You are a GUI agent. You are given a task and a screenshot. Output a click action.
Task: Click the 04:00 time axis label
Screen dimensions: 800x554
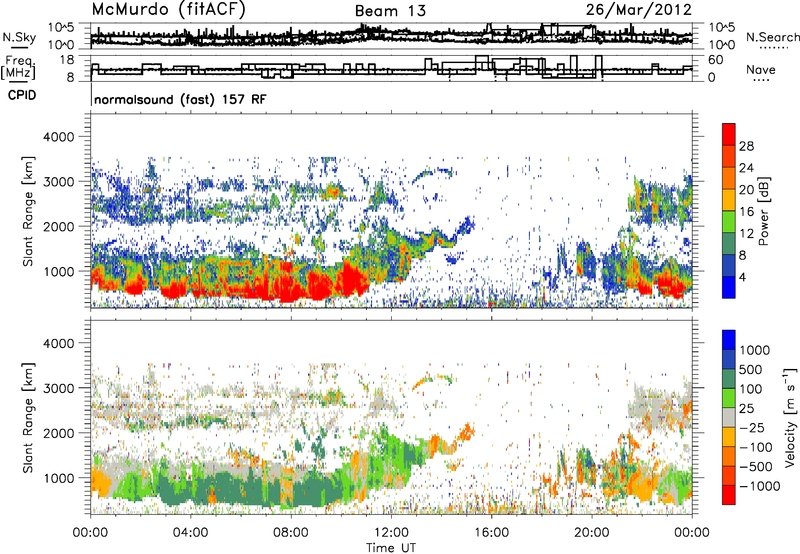pyautogui.click(x=190, y=533)
